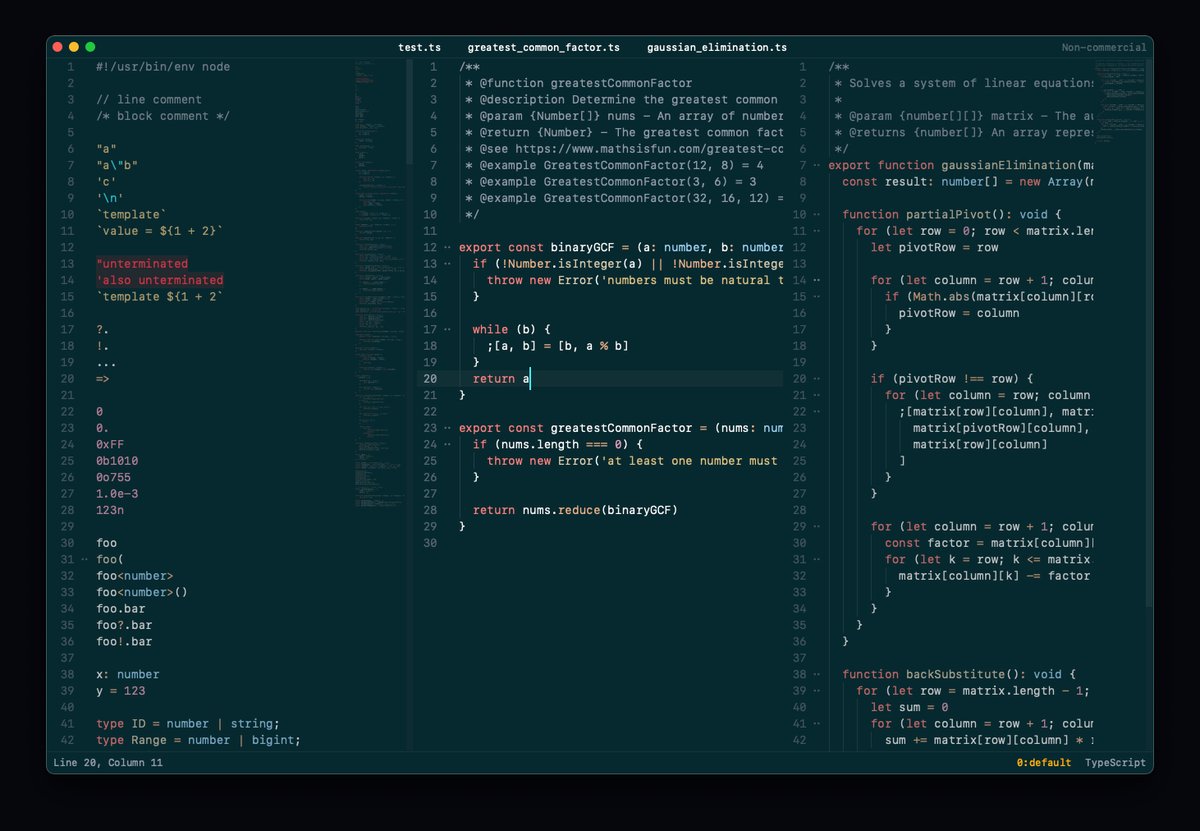Viewport: 1200px width, 831px height.
Task: Click the 0:default status item
Action: [x=1043, y=762]
